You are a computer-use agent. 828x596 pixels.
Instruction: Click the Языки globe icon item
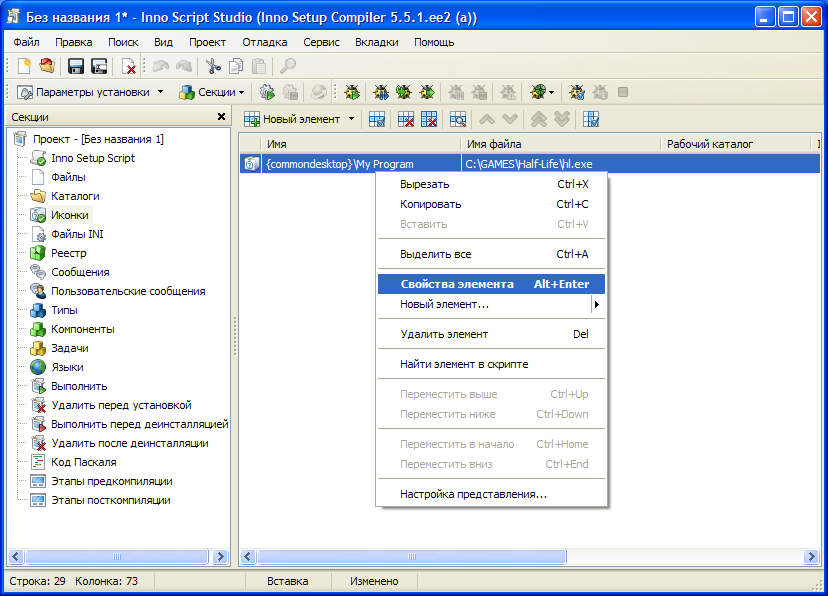click(x=67, y=367)
